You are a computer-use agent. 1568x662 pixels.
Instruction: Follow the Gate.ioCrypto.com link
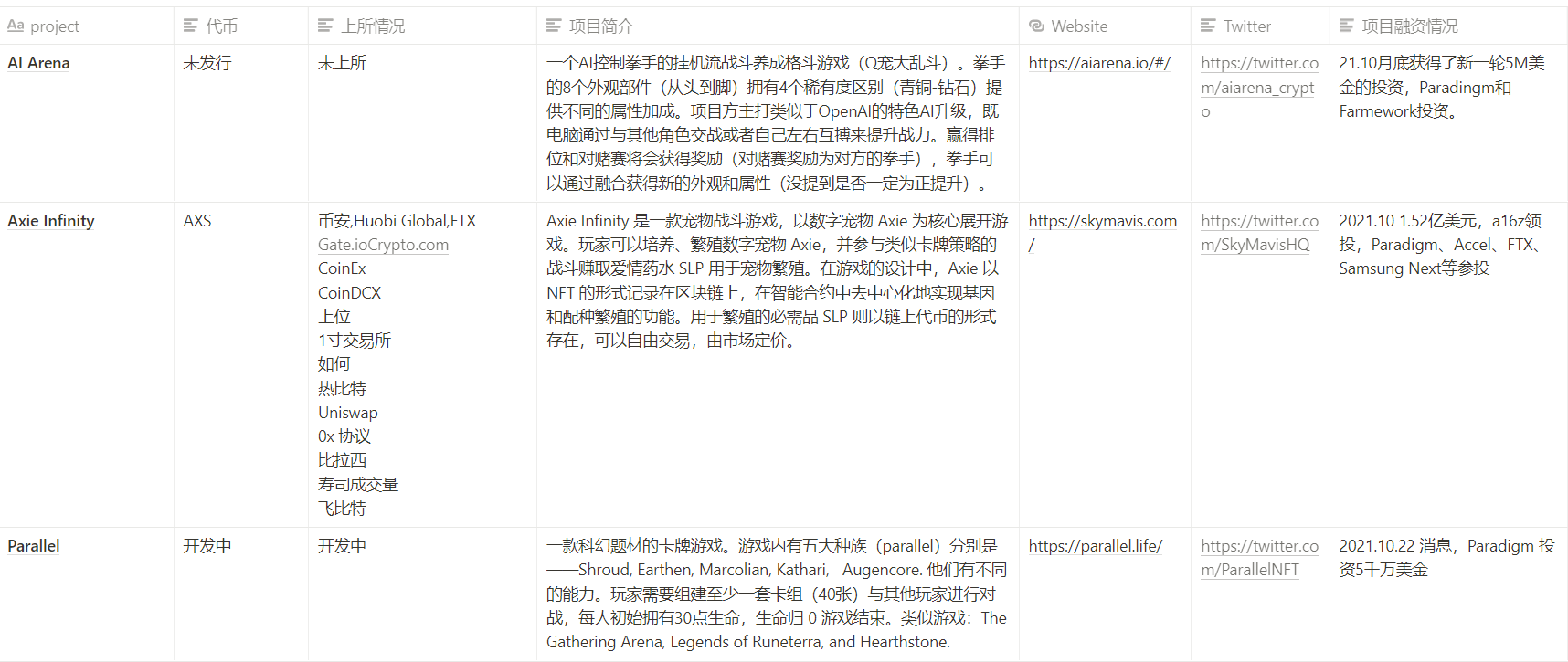[x=383, y=245]
